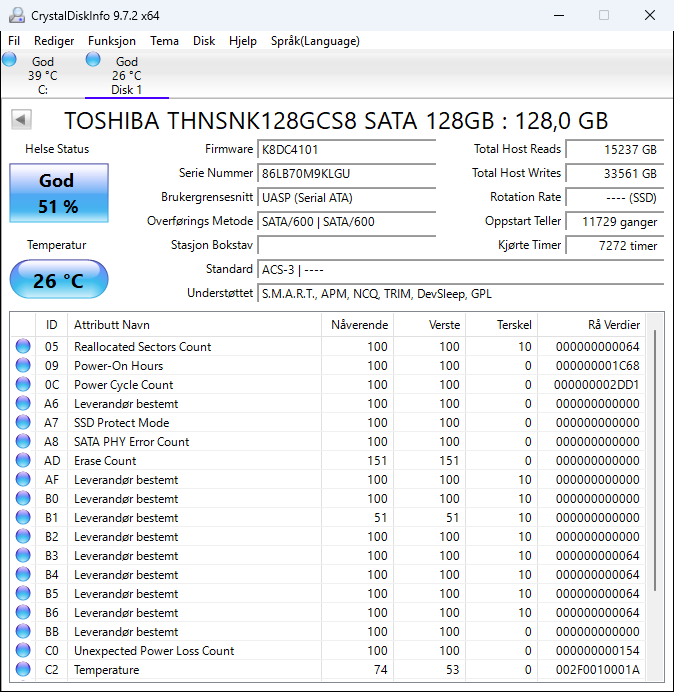Click the Nåverende column header
The width and height of the screenshot is (674, 692).
[357, 325]
